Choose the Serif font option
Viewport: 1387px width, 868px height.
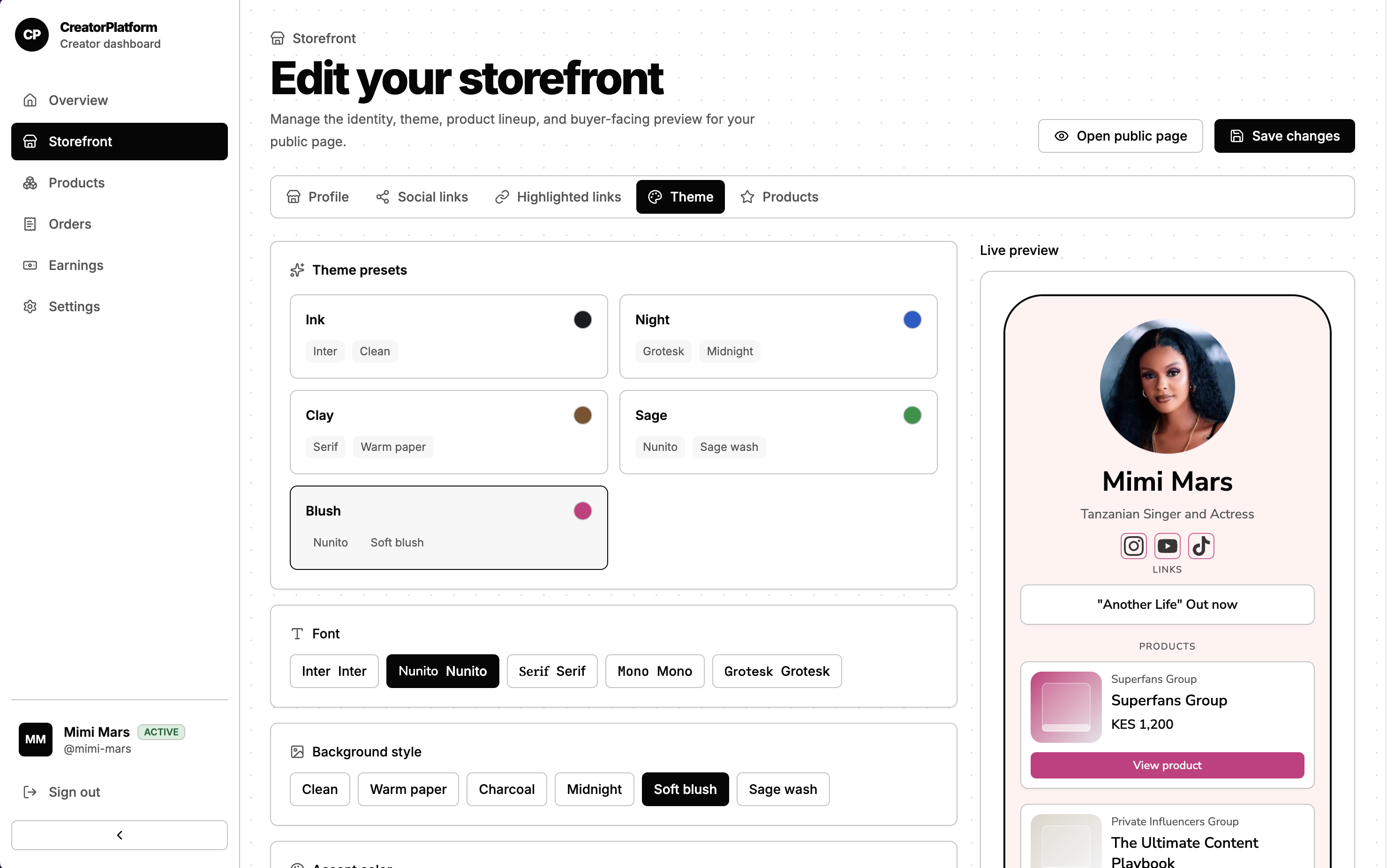click(x=552, y=671)
